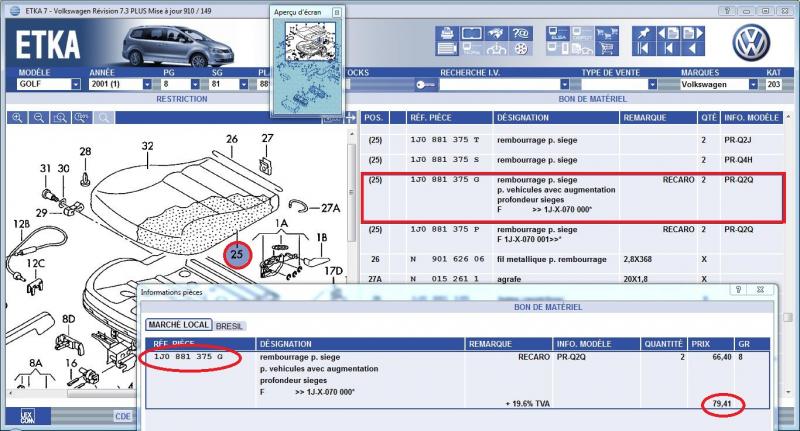The height and width of the screenshot is (431, 800).
Task: Click the Remarque column header in main list
Action: [x=658, y=118]
